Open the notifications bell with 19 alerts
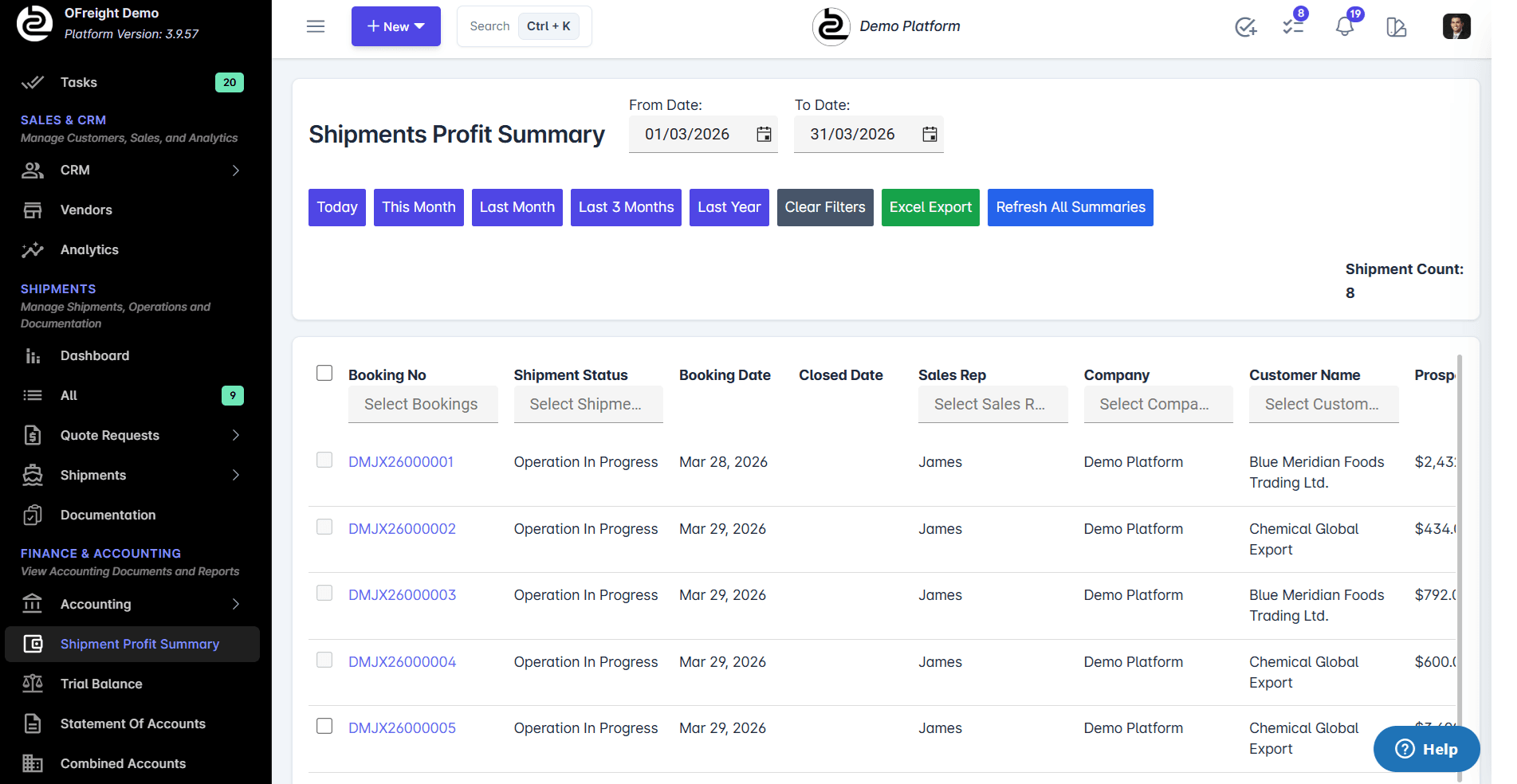 tap(1345, 26)
